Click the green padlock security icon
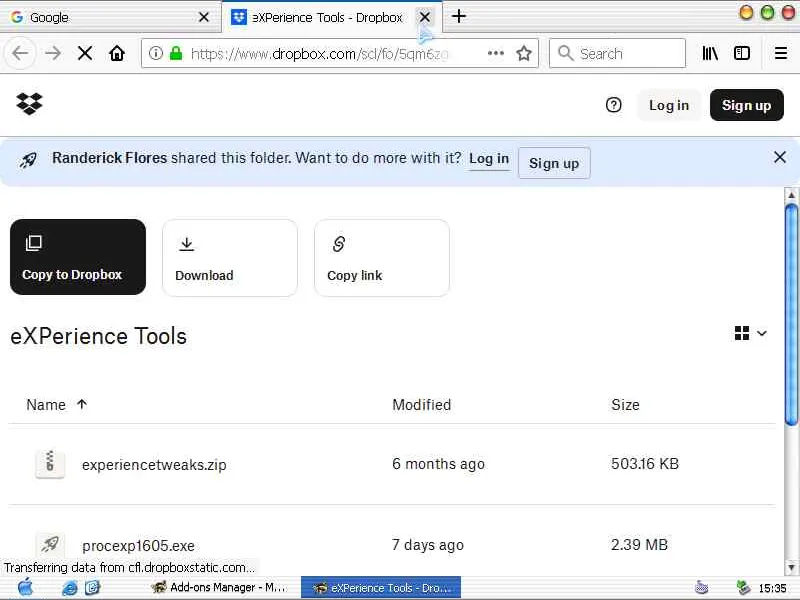 [x=176, y=53]
